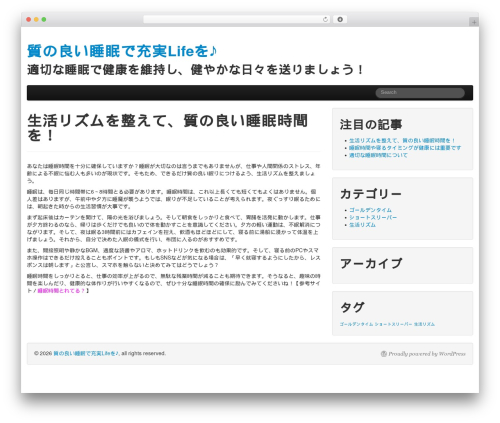Viewport: 500px width, 423px height.
Task: Click the paragraph starting まず起床後はカーテンを
Action: tap(174, 228)
